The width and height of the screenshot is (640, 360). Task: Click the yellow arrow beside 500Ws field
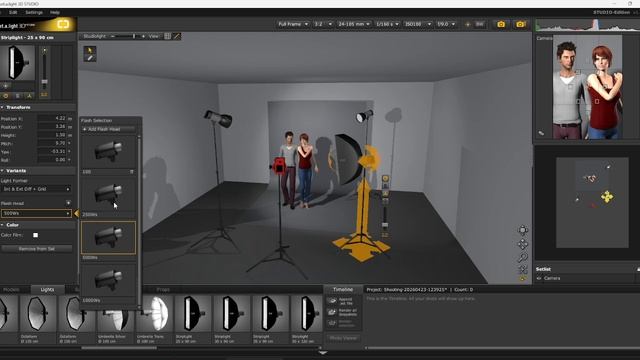(x=76, y=213)
